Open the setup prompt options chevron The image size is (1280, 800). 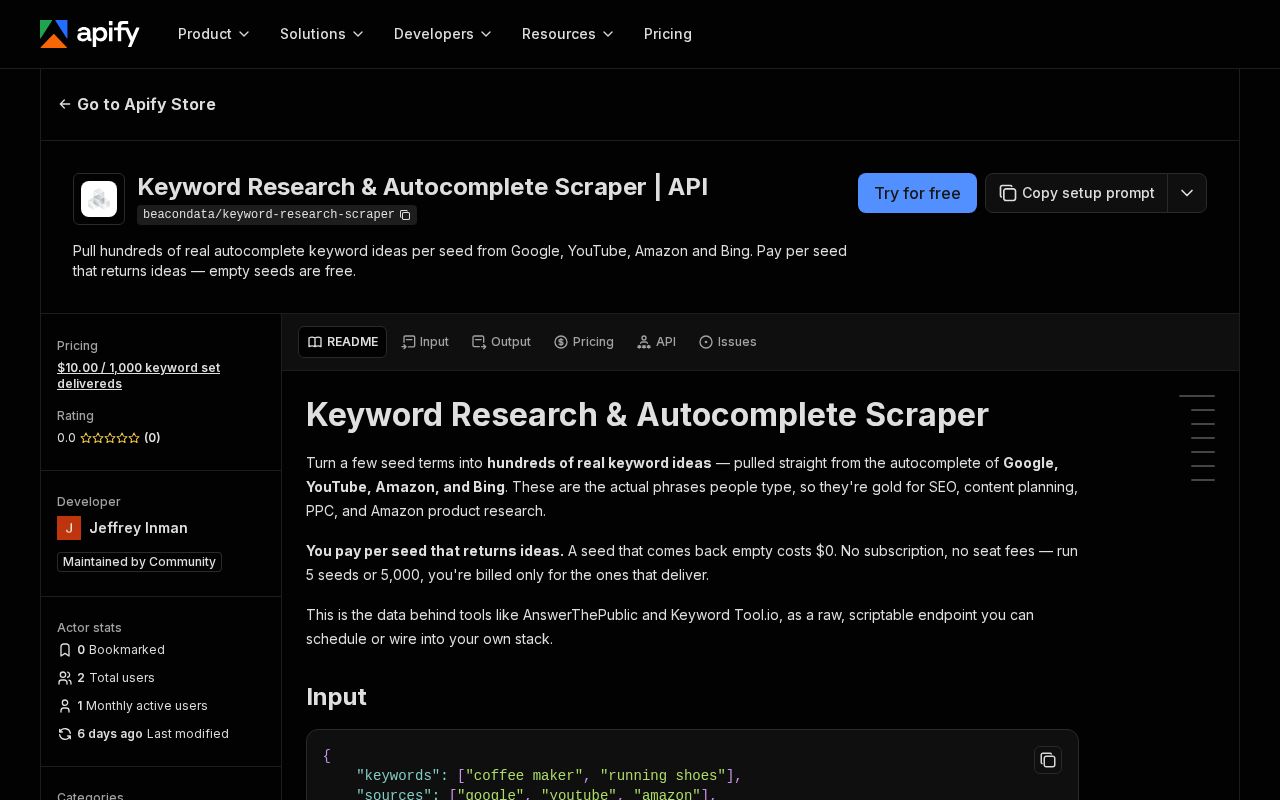pyautogui.click(x=1187, y=193)
